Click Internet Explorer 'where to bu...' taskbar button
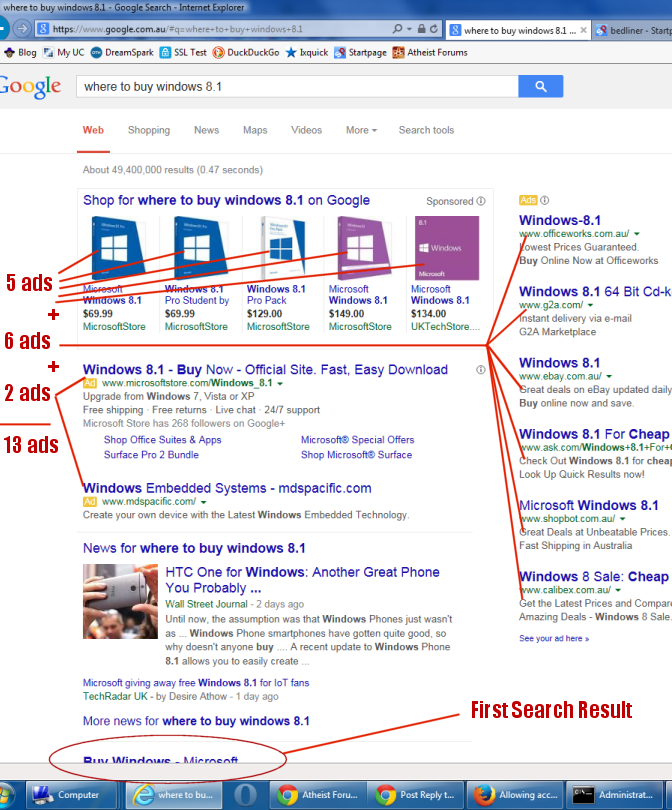The height and width of the screenshot is (810, 672). (x=175, y=795)
